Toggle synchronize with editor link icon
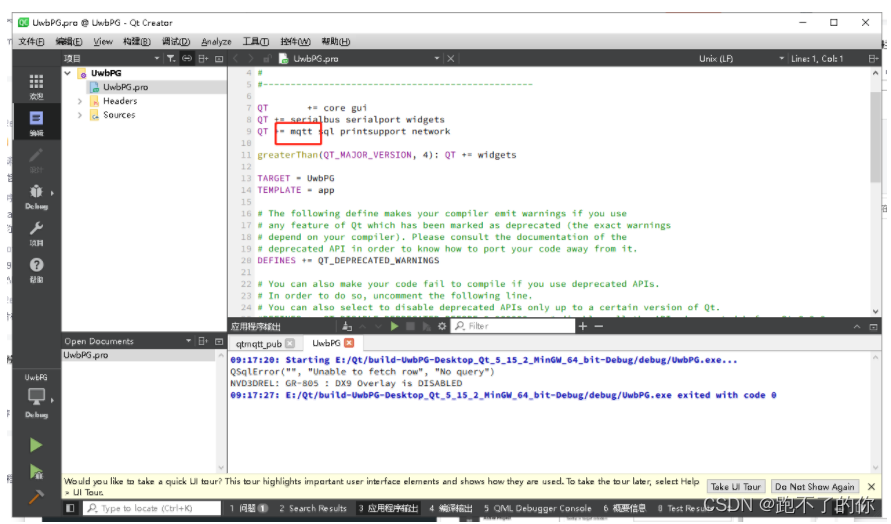 click(x=187, y=59)
